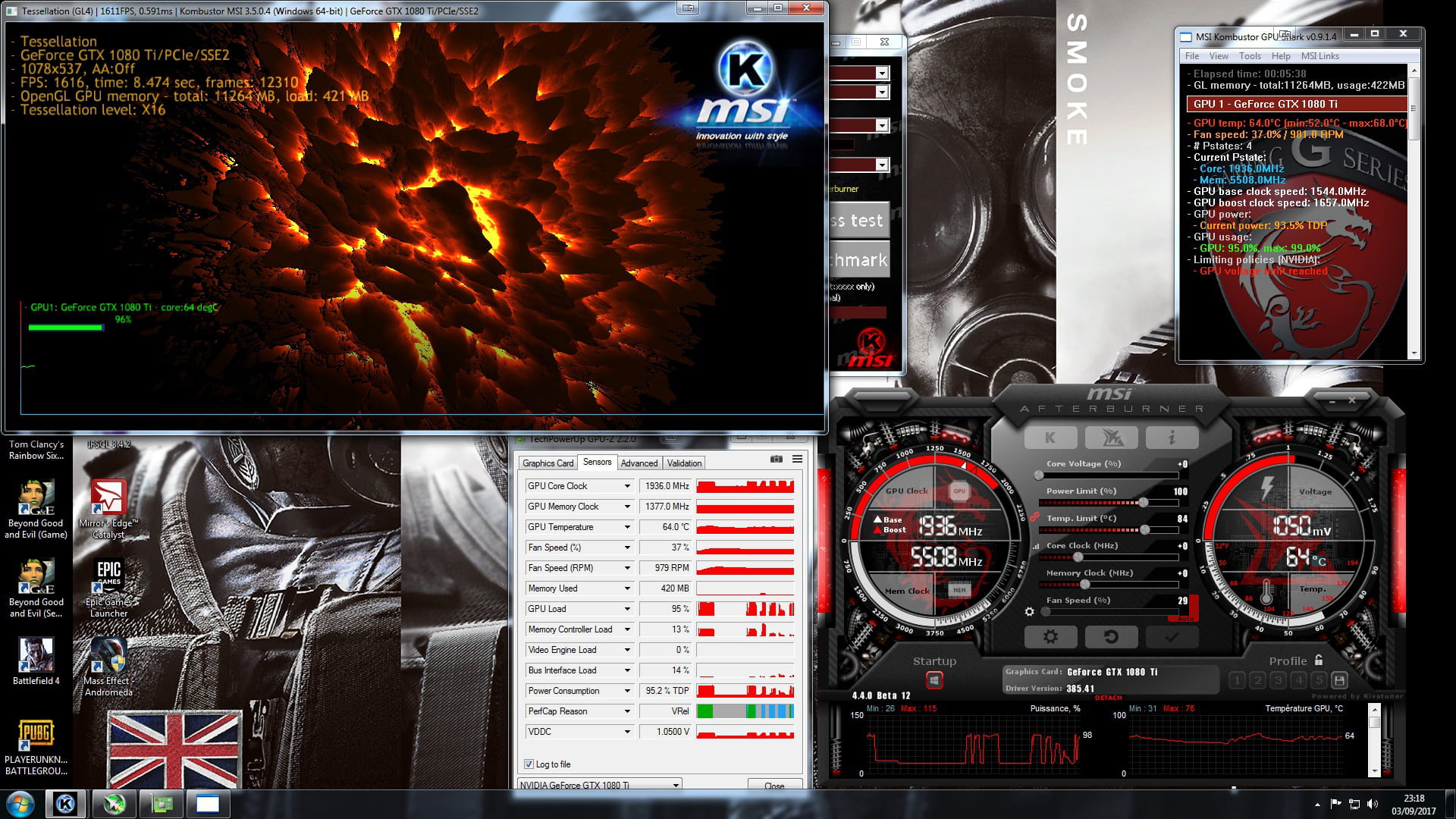This screenshot has width=1456, height=819.
Task: Switch to GPU-Z Graphics Card tab
Action: click(x=548, y=463)
